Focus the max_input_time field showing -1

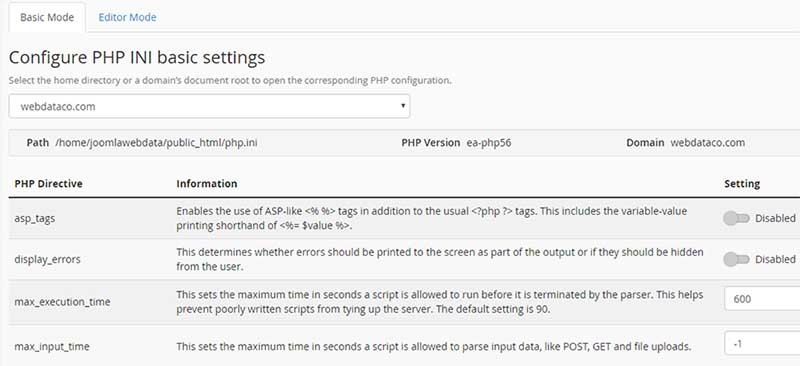click(762, 344)
